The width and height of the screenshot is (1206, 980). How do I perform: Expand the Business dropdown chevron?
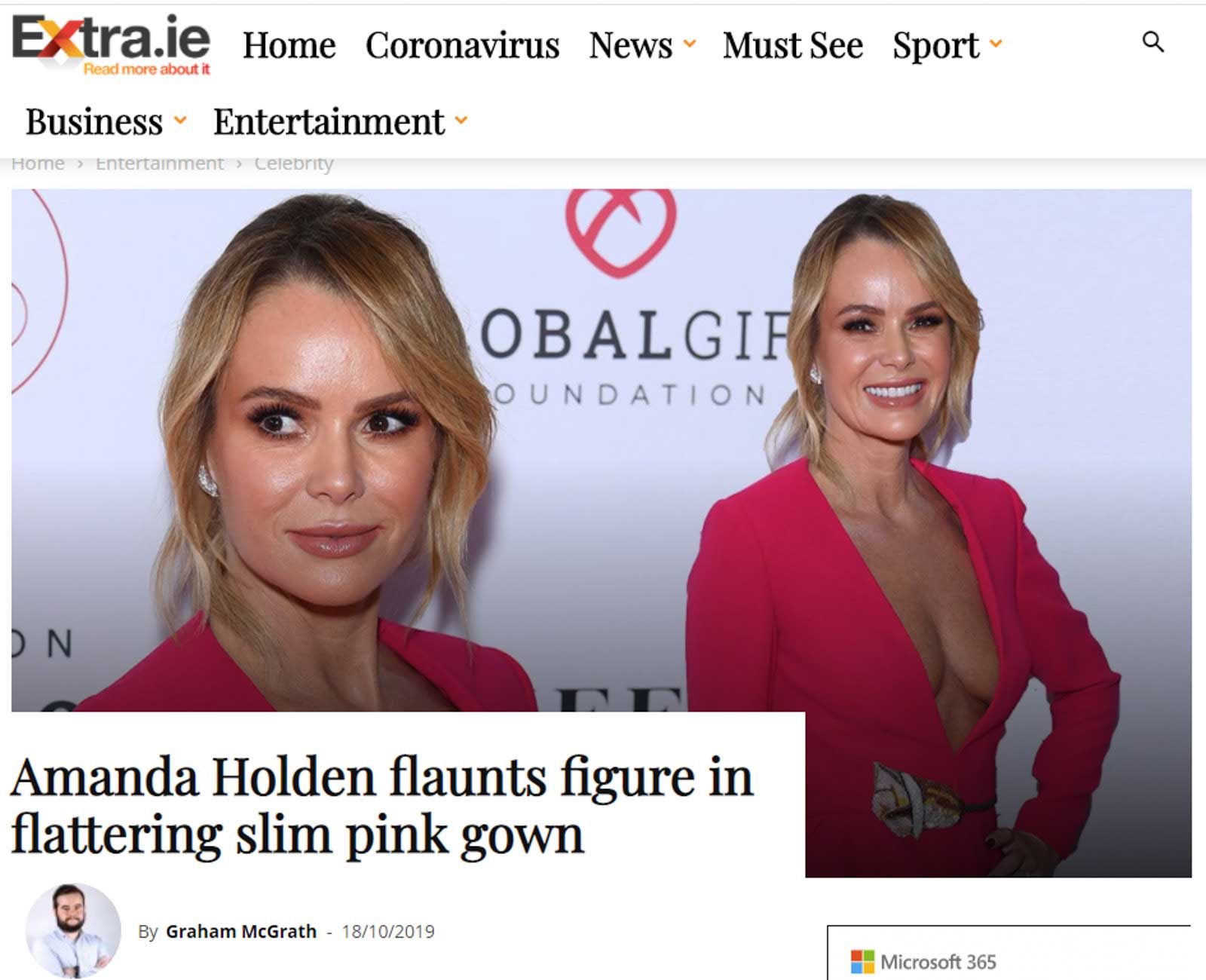tap(180, 121)
